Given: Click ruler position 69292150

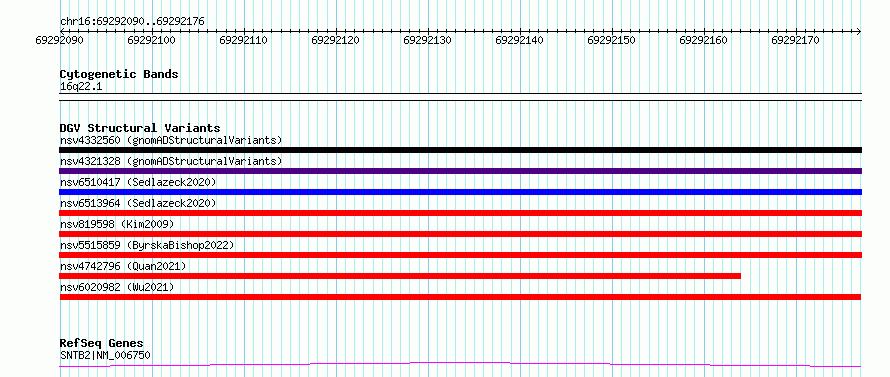Looking at the screenshot, I should (612, 40).
